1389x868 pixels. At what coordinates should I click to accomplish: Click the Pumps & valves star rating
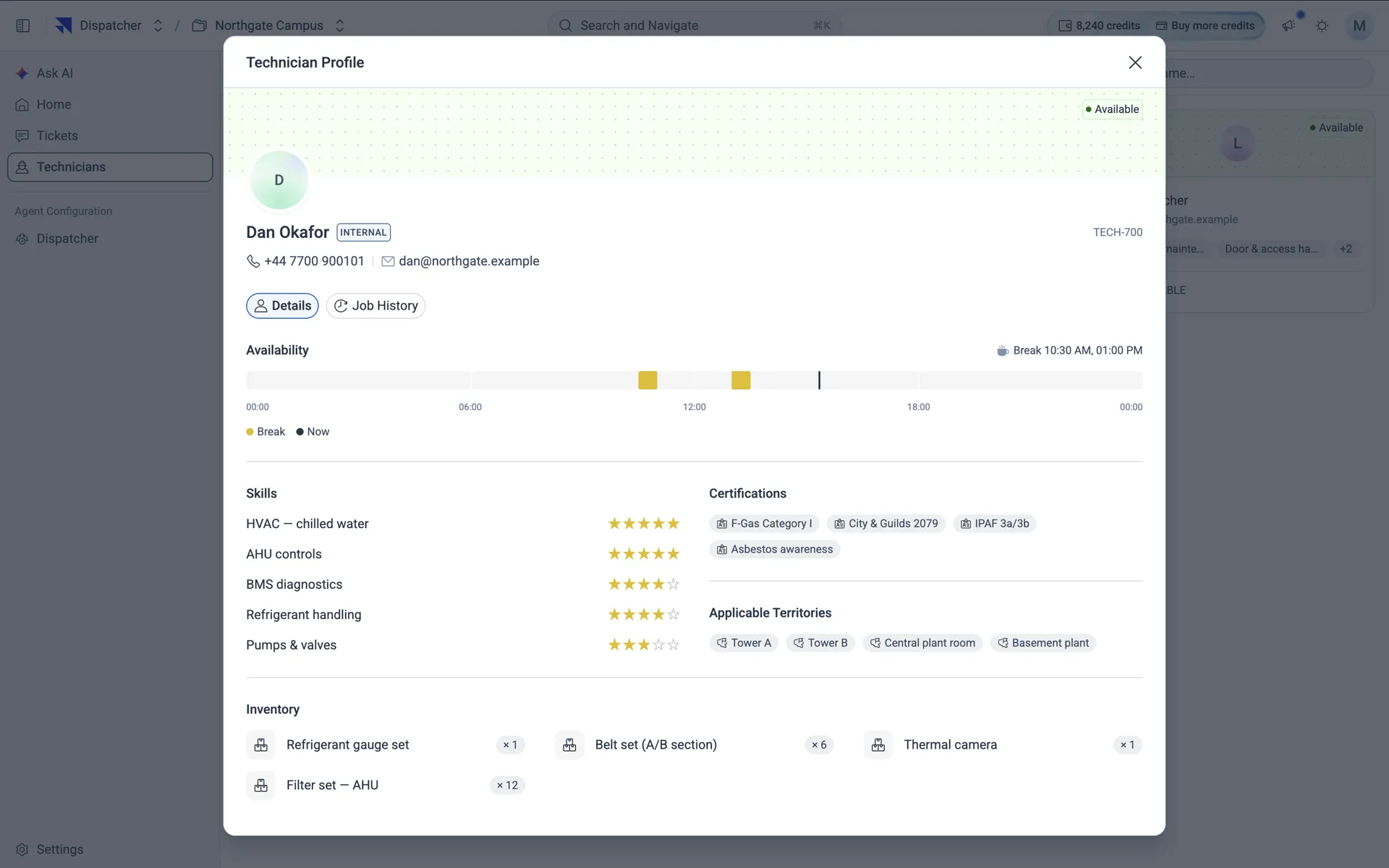[x=644, y=645]
